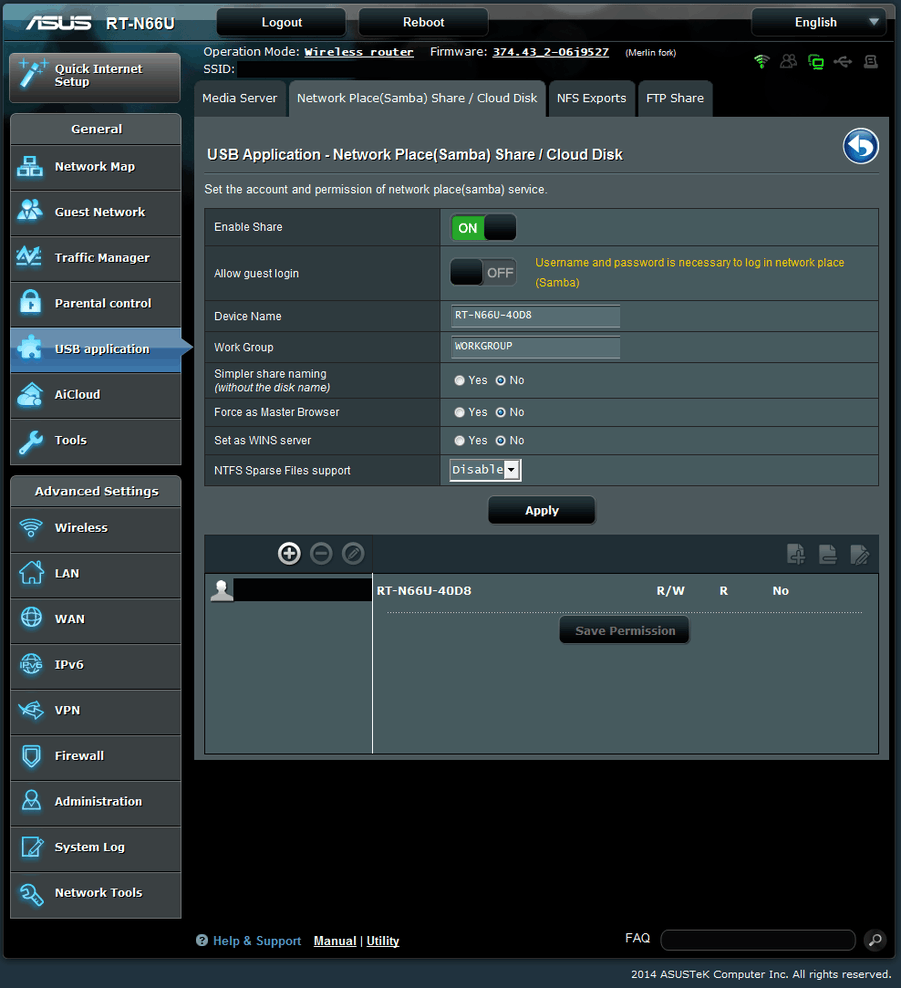The image size is (901, 988).
Task: Open Wireless advanced settings
Action: (x=96, y=529)
